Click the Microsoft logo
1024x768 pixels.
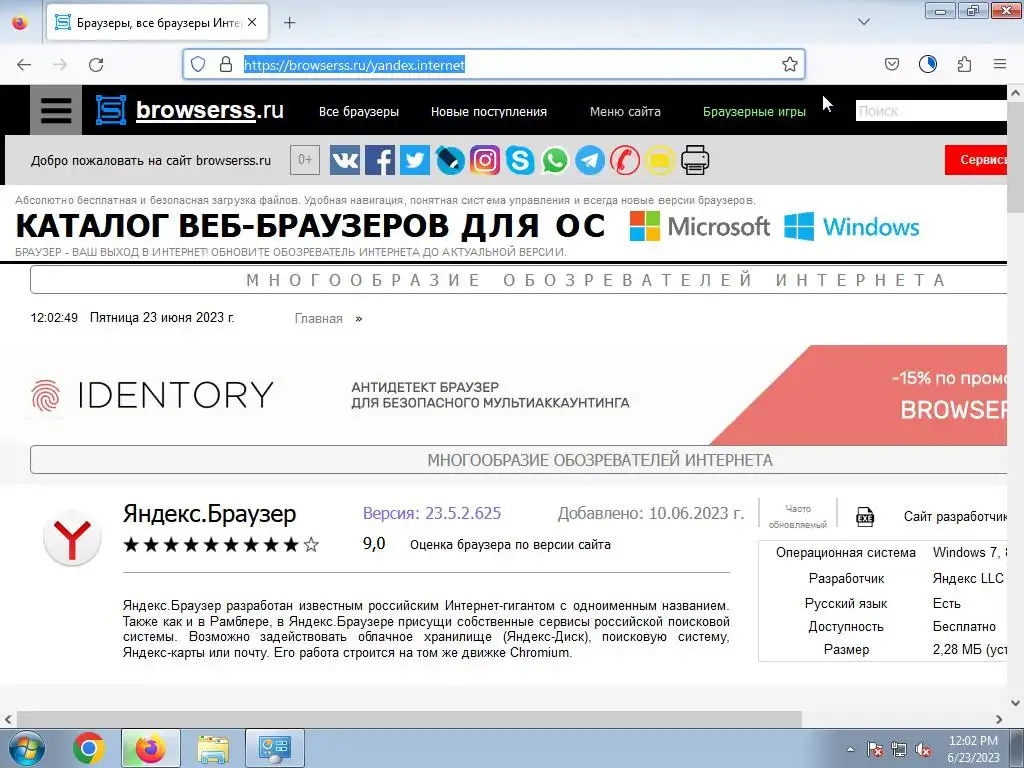point(699,226)
